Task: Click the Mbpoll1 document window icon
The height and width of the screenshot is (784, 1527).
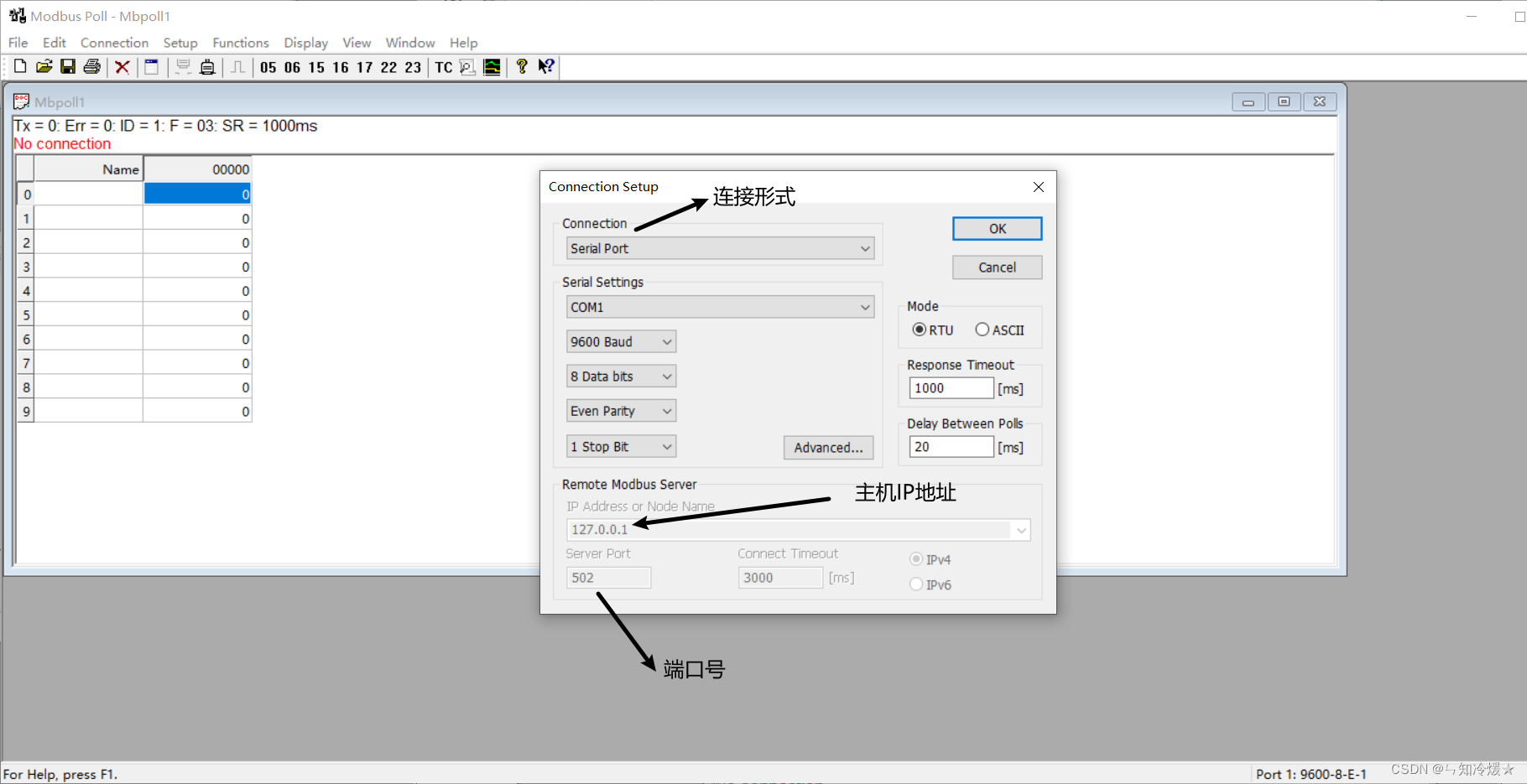Action: pos(22,101)
